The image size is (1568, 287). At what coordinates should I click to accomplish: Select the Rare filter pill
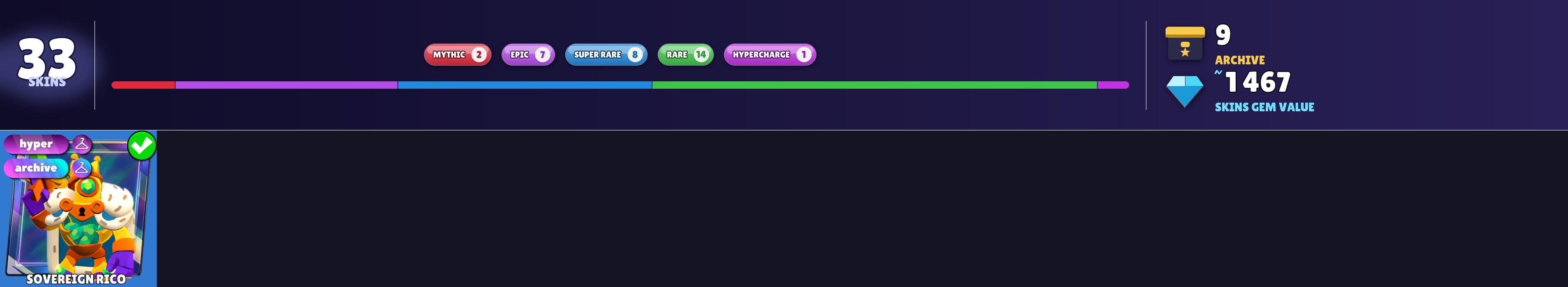click(686, 55)
